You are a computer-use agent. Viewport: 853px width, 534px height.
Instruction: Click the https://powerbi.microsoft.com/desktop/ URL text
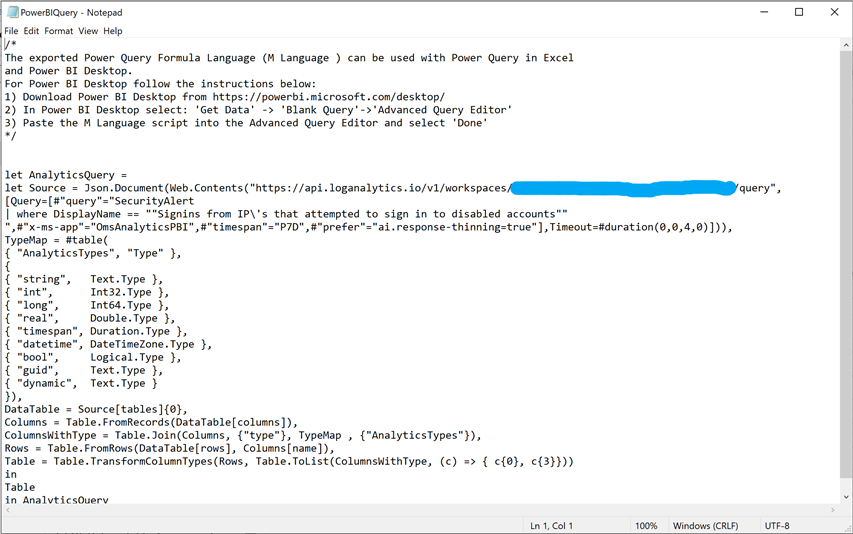(x=329, y=97)
